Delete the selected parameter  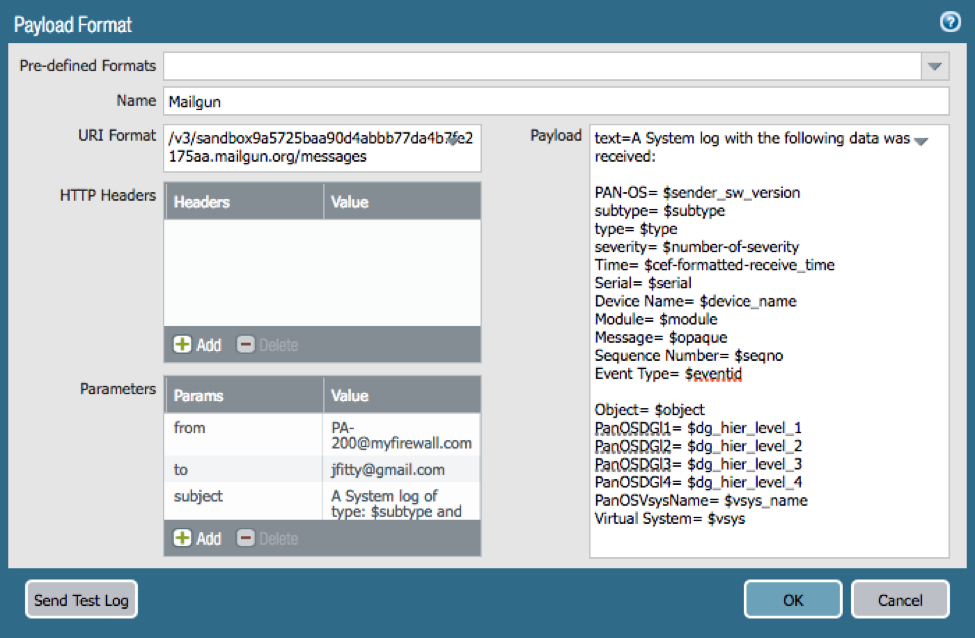(267, 538)
